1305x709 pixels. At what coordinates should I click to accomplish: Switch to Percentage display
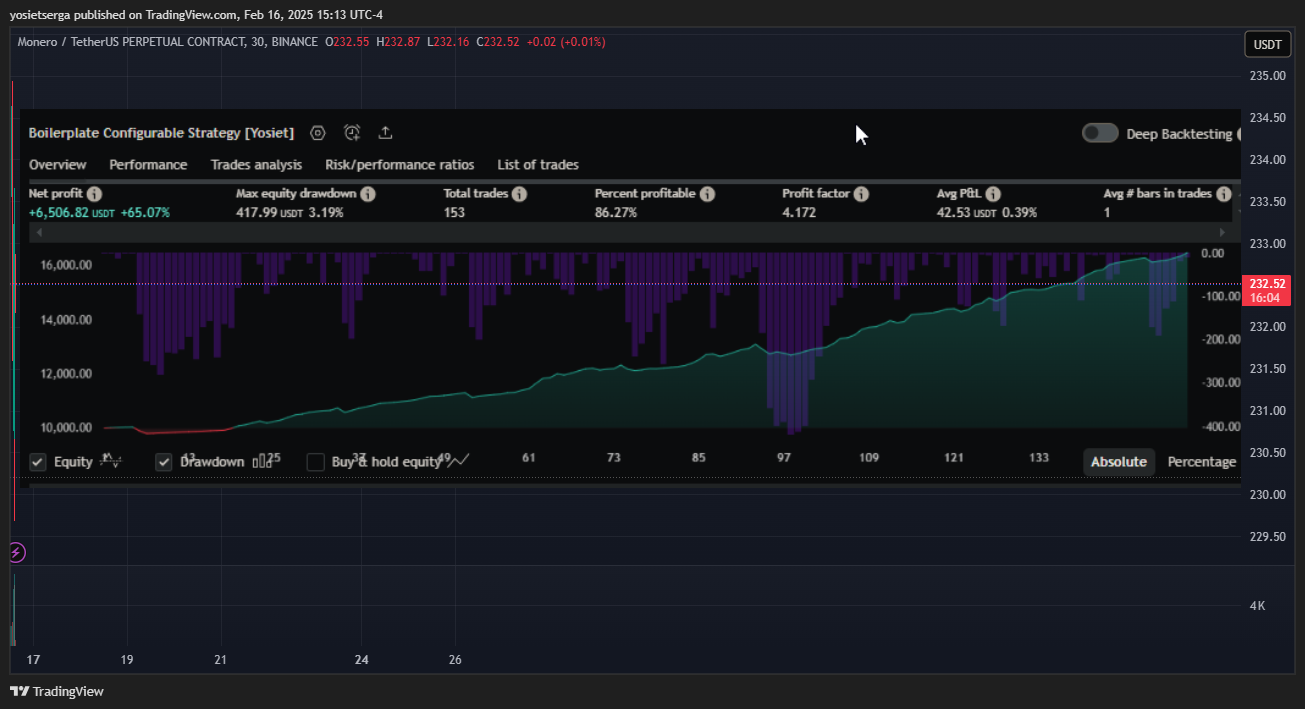pyautogui.click(x=1202, y=462)
